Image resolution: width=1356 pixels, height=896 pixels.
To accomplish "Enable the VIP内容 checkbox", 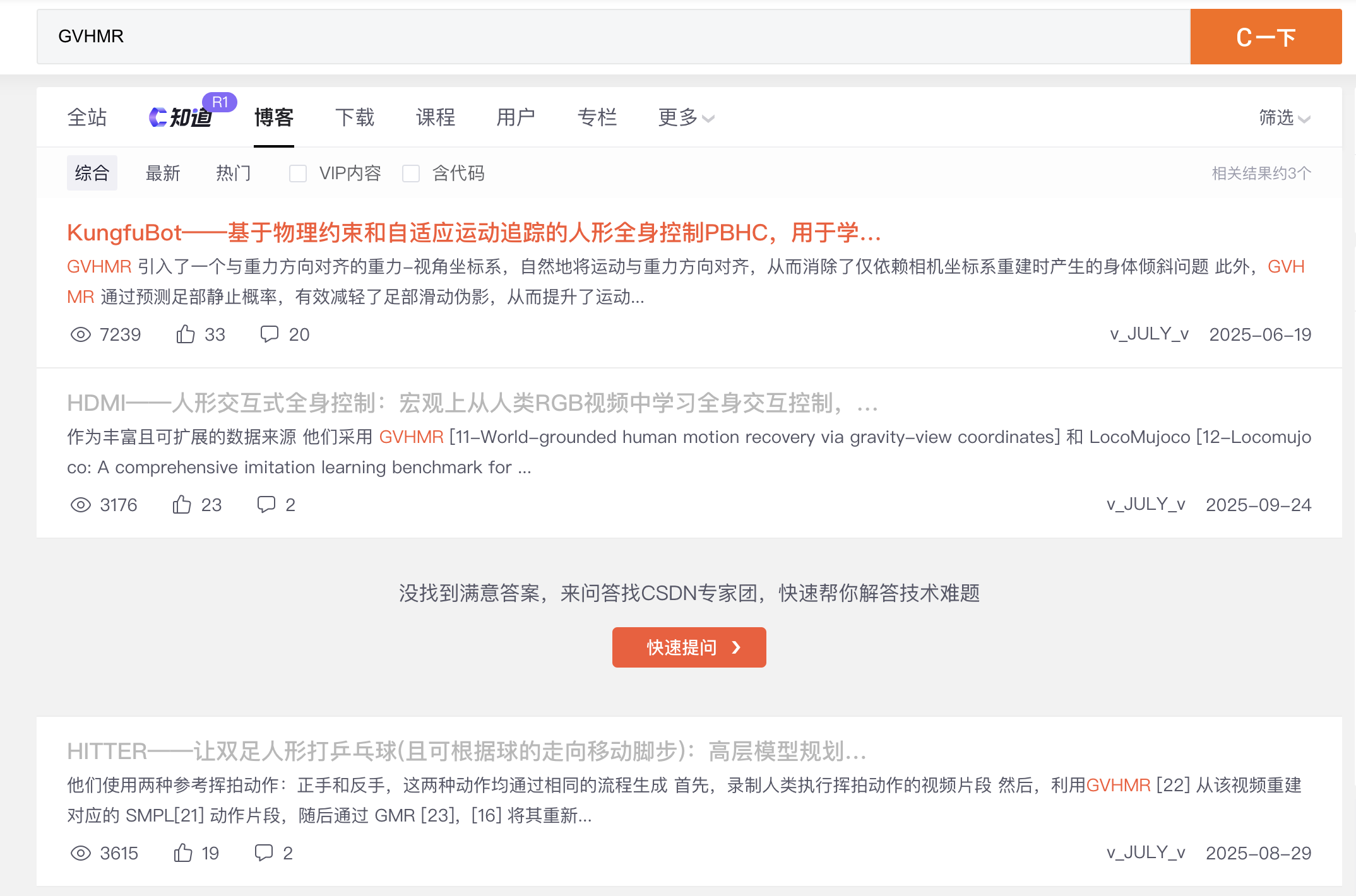I will 298,174.
